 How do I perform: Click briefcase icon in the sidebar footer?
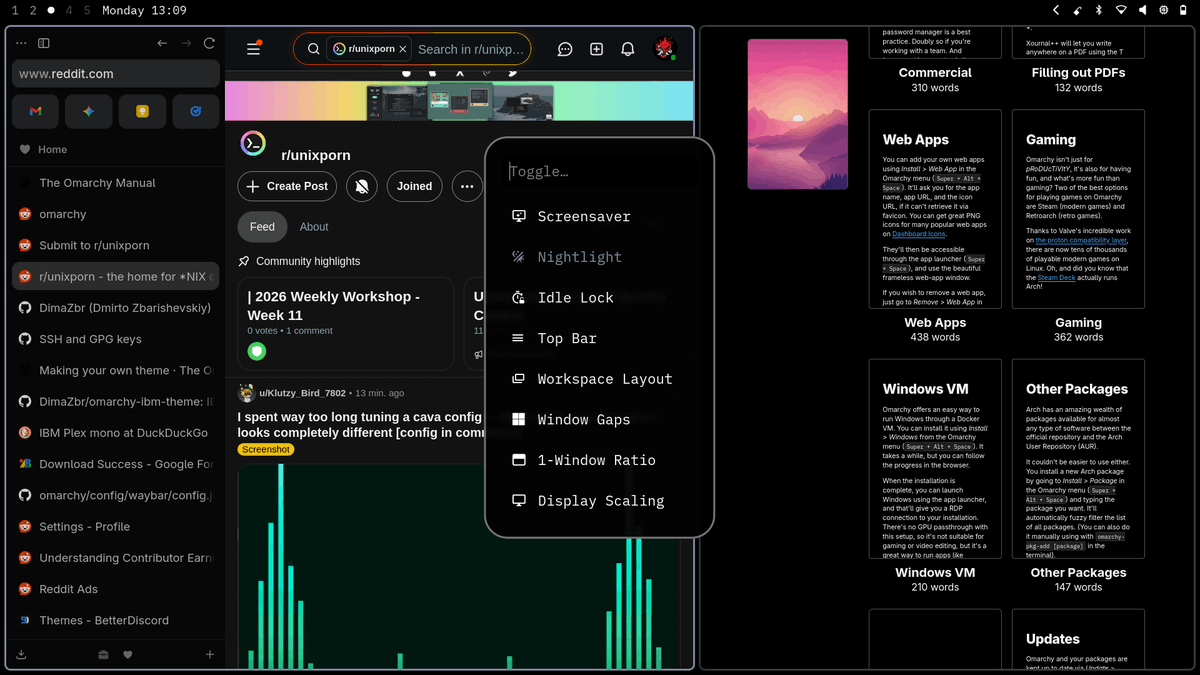pos(104,655)
